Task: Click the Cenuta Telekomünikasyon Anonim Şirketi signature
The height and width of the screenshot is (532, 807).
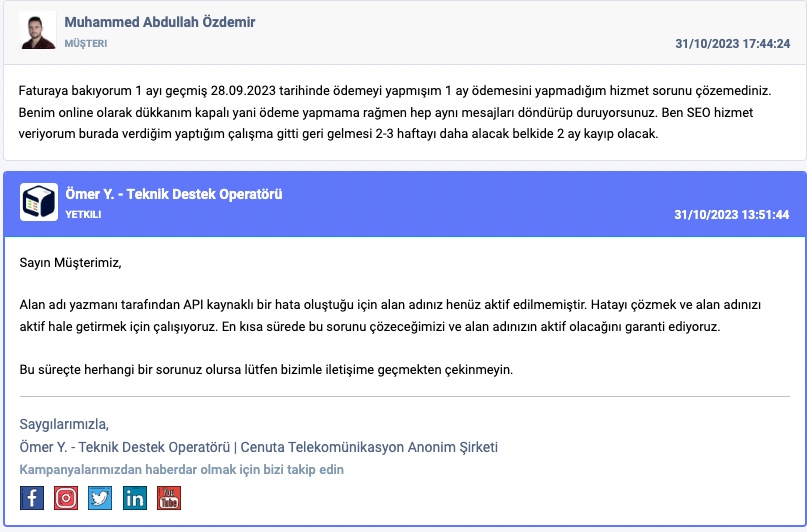Action: 369,447
